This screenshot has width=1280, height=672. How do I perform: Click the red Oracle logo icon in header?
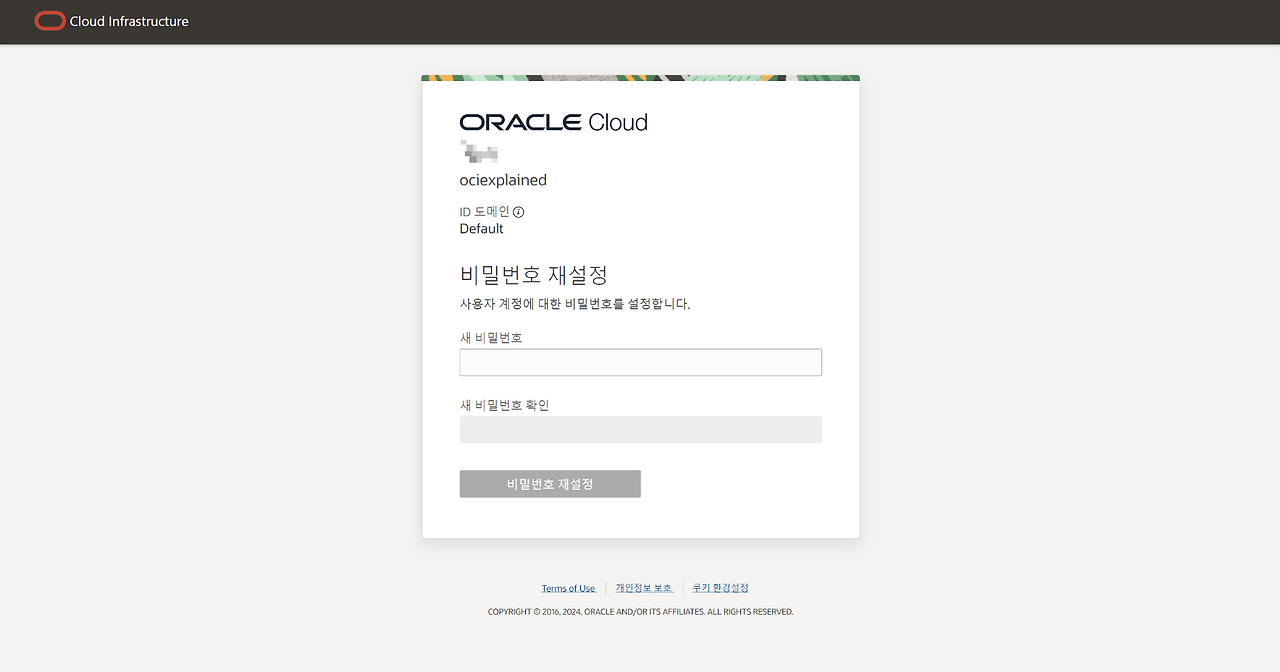[x=49, y=21]
